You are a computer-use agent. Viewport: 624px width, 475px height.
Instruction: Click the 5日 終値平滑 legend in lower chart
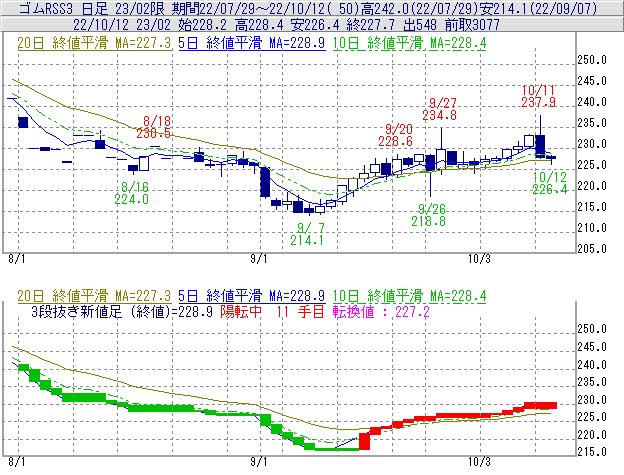252,296
